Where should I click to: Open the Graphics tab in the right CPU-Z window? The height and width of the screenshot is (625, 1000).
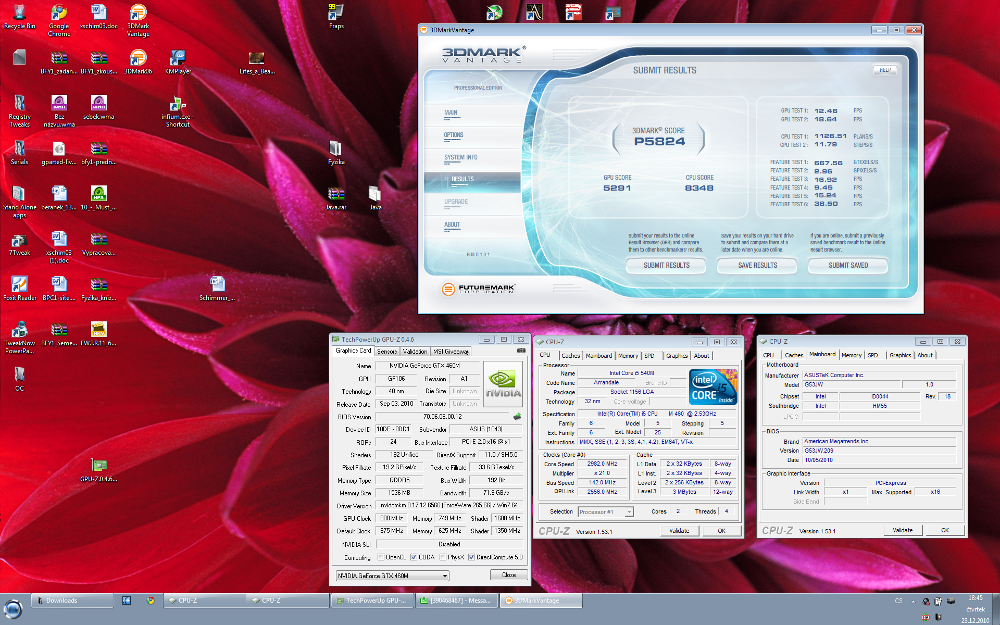coord(900,355)
